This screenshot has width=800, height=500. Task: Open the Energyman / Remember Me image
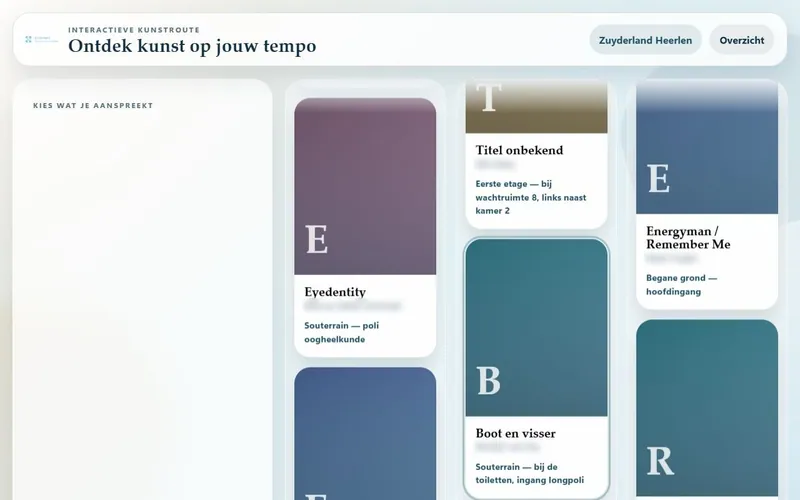707,146
